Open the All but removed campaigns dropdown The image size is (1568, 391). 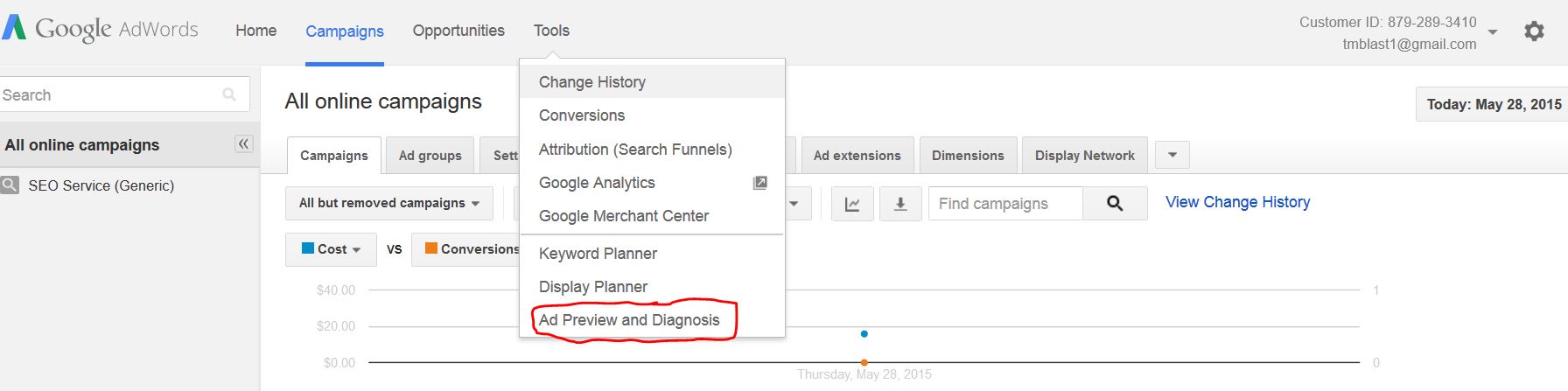click(389, 203)
